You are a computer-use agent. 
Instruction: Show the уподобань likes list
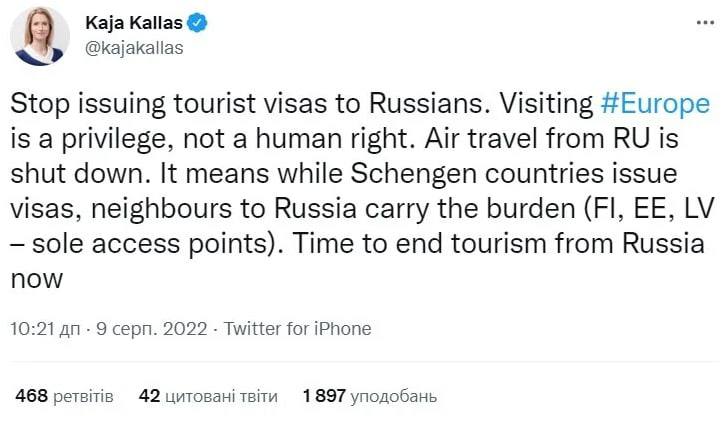click(x=398, y=396)
